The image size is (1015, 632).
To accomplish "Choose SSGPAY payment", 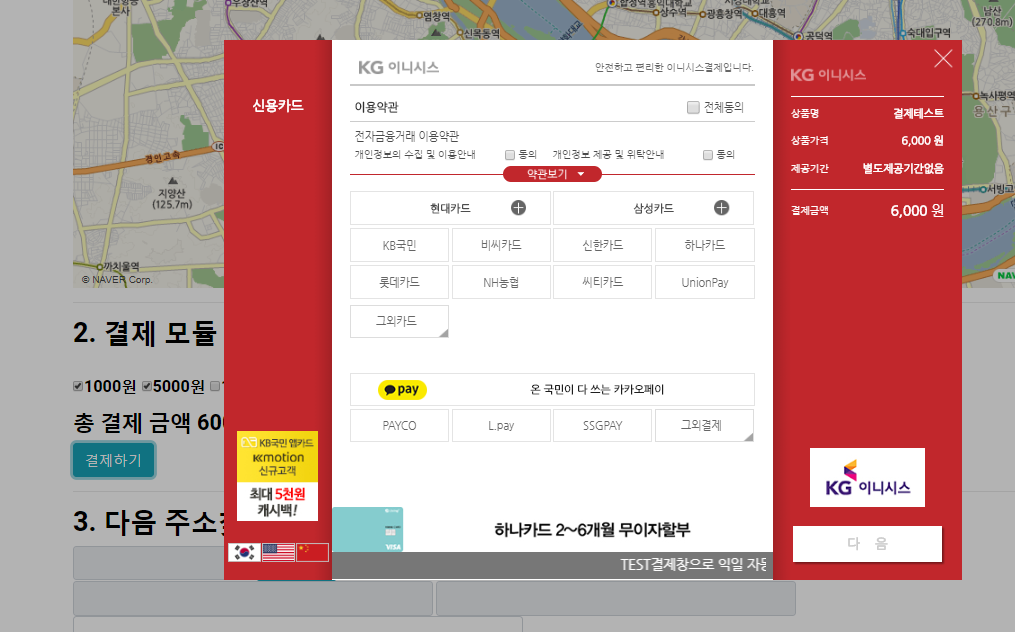I will pyautogui.click(x=603, y=425).
